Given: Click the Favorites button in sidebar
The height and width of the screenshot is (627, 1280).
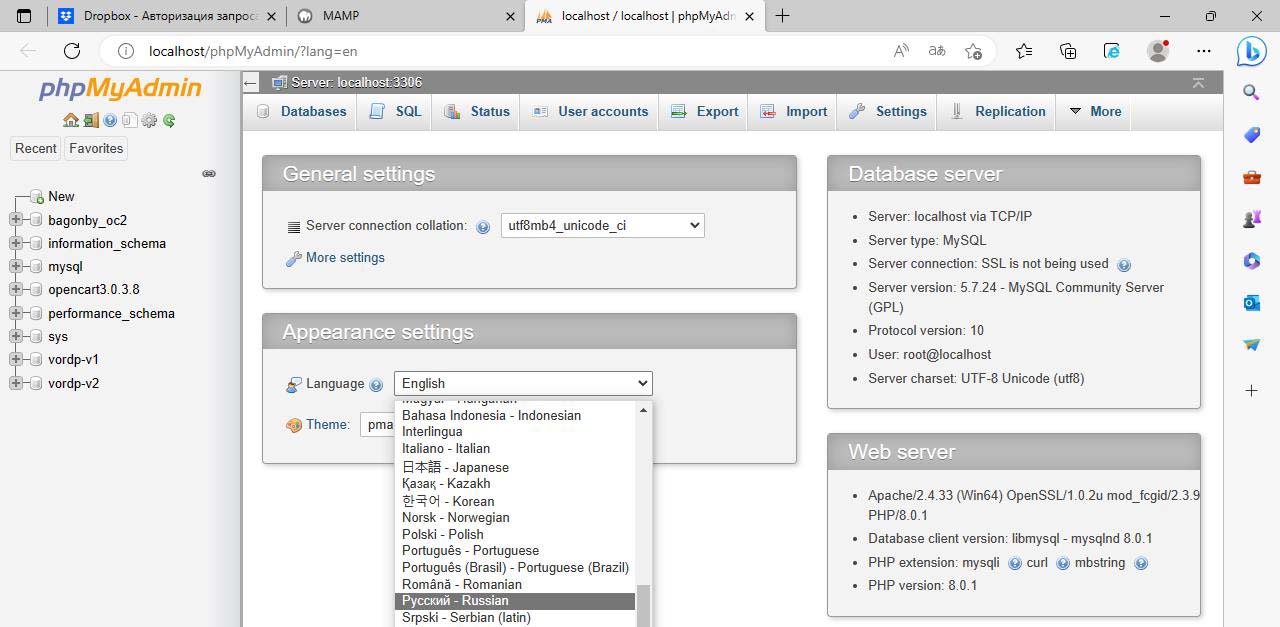Looking at the screenshot, I should pyautogui.click(x=96, y=148).
